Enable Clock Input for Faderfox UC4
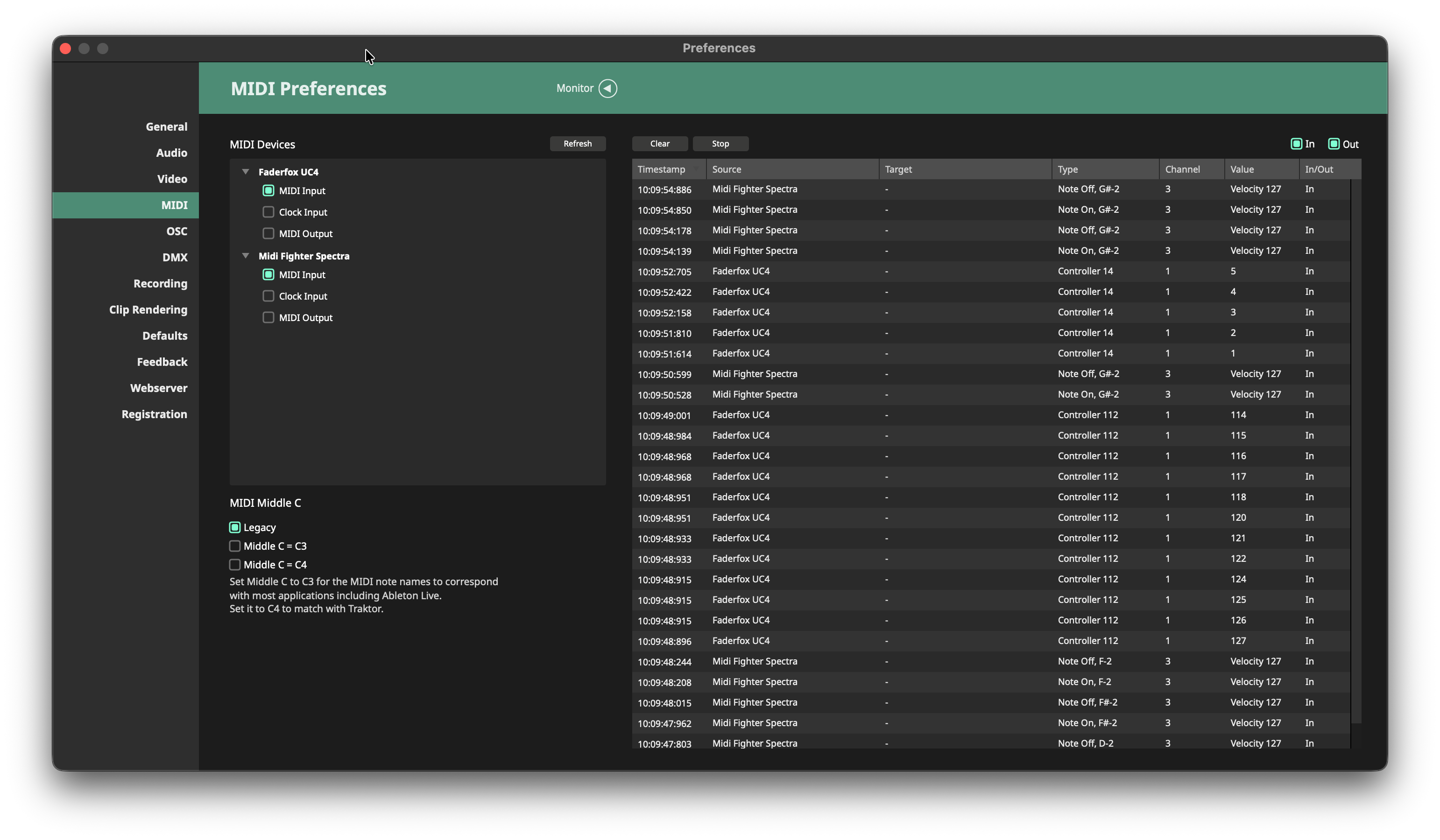This screenshot has height=840, width=1440. tap(268, 212)
